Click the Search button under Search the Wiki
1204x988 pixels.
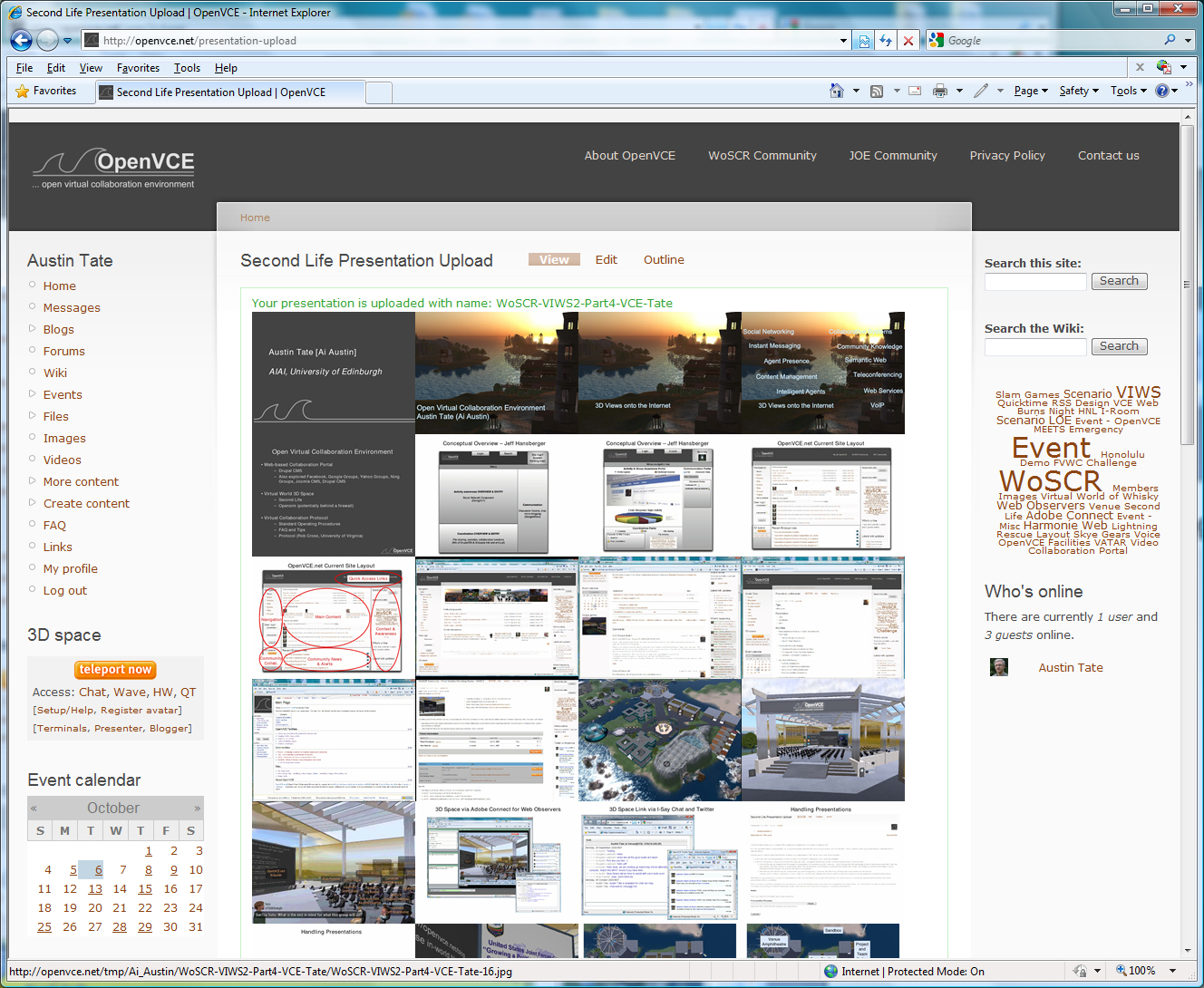pos(1119,346)
